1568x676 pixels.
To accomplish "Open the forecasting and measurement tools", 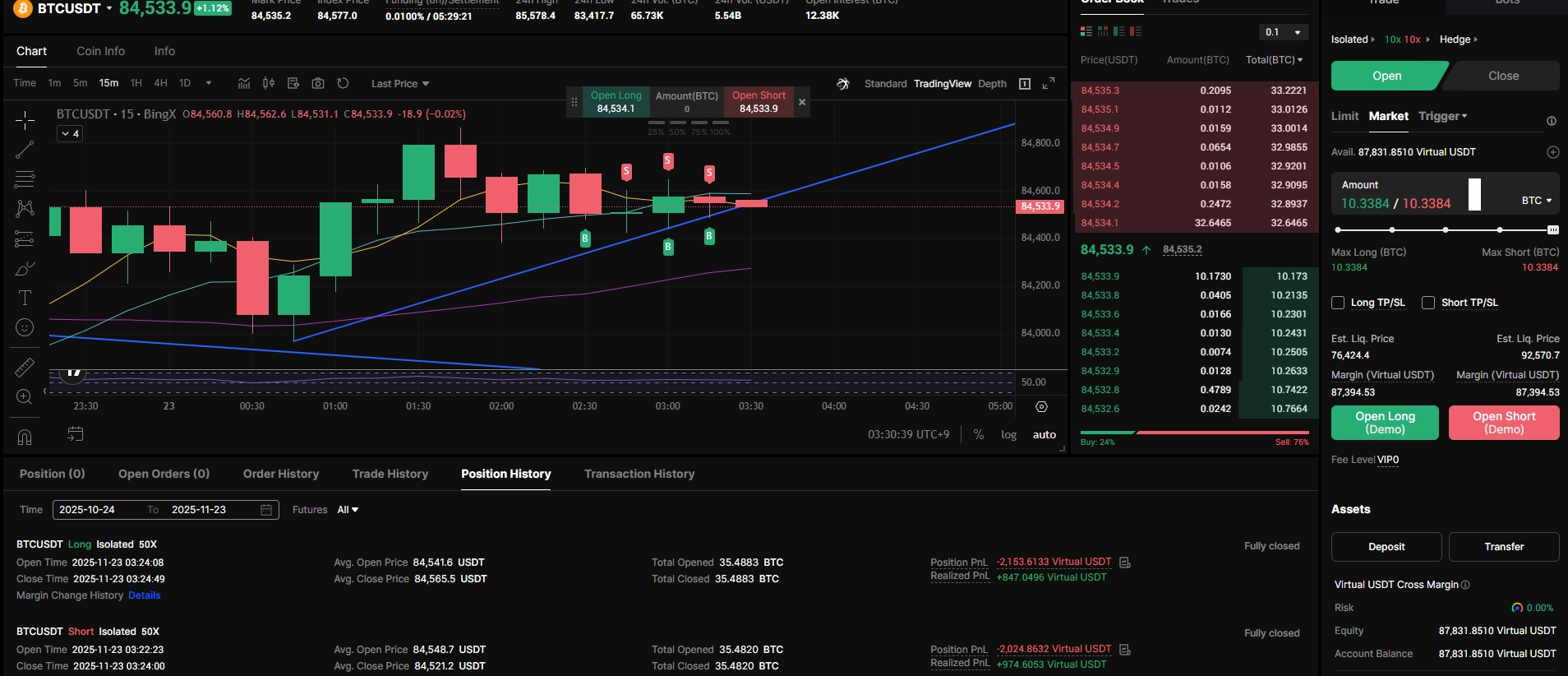I will tap(25, 239).
